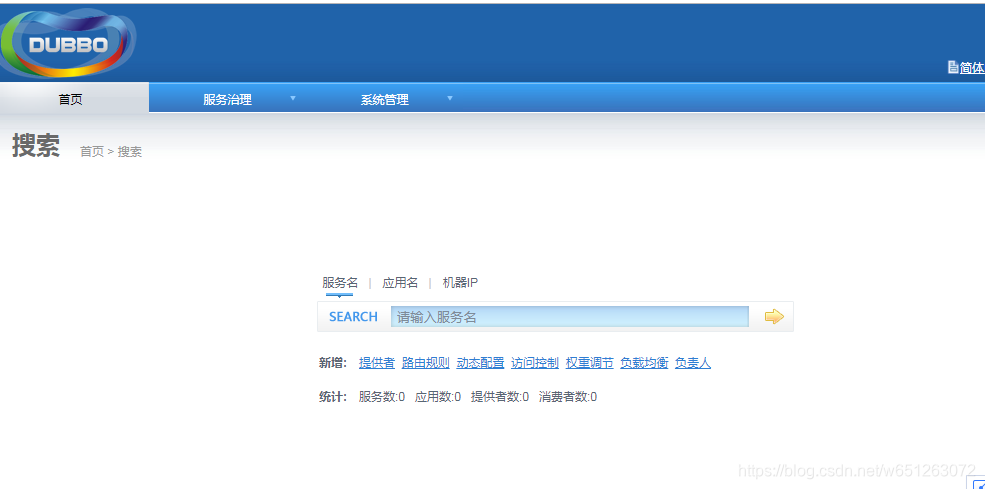Select the 应用名 search tab
The height and width of the screenshot is (489, 985).
(400, 283)
